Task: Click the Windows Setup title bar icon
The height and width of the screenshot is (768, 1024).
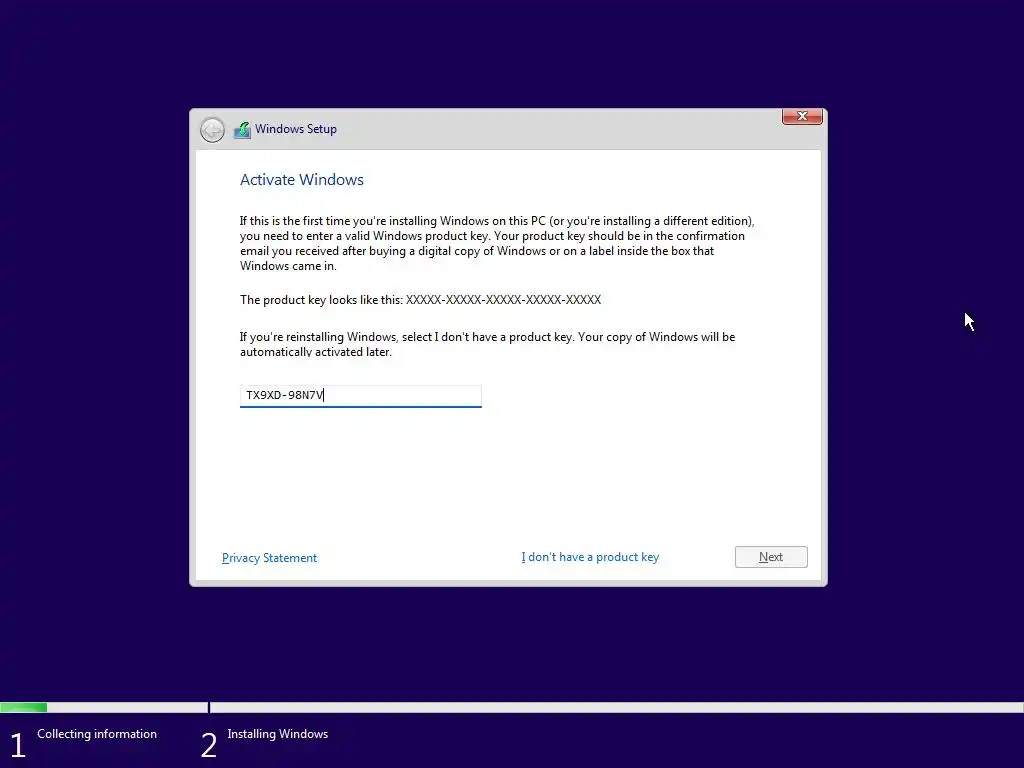Action: pyautogui.click(x=242, y=129)
